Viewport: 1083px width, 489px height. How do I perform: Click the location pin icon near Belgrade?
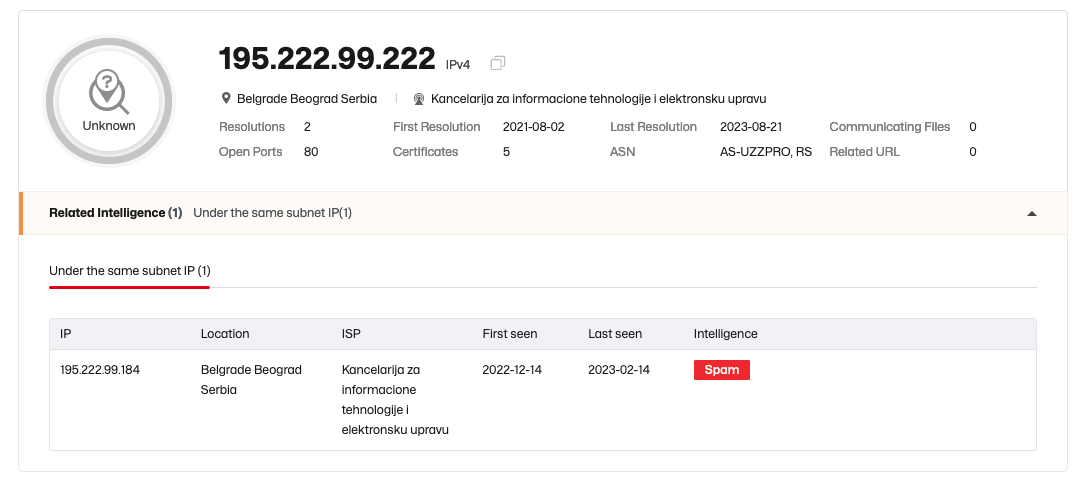pyautogui.click(x=225, y=99)
